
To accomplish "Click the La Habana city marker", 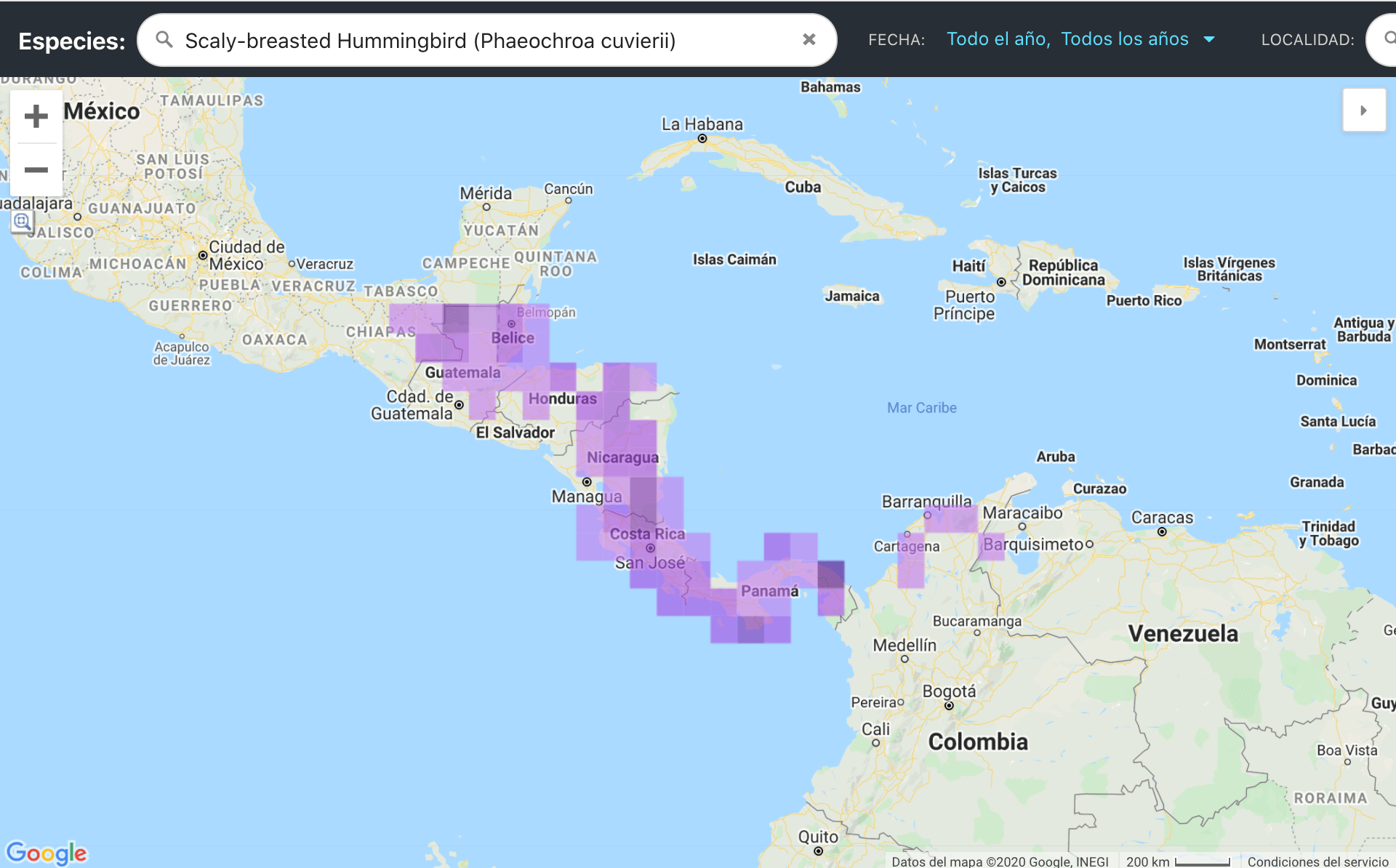I will click(x=702, y=138).
